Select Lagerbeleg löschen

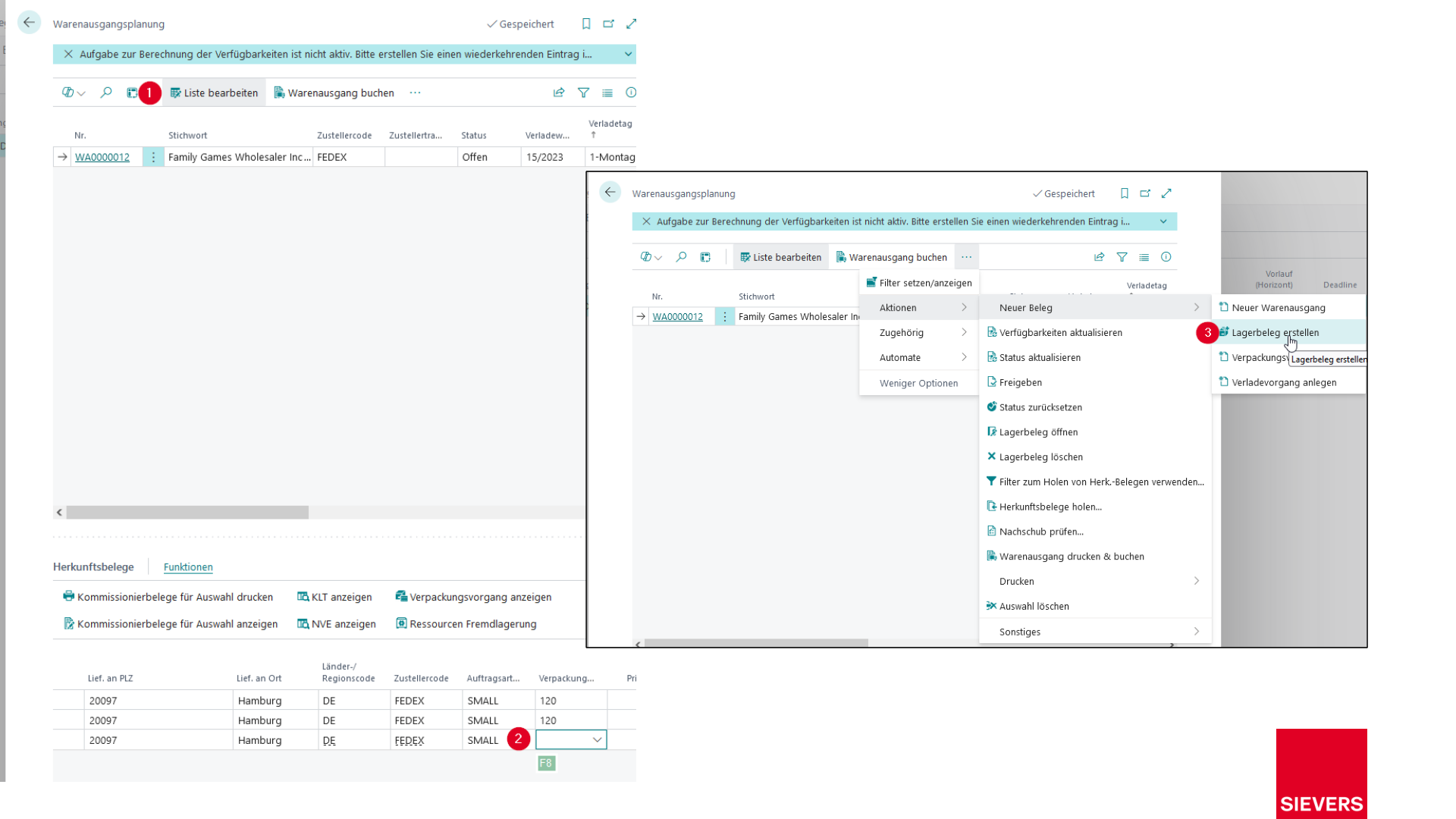click(x=1095, y=457)
